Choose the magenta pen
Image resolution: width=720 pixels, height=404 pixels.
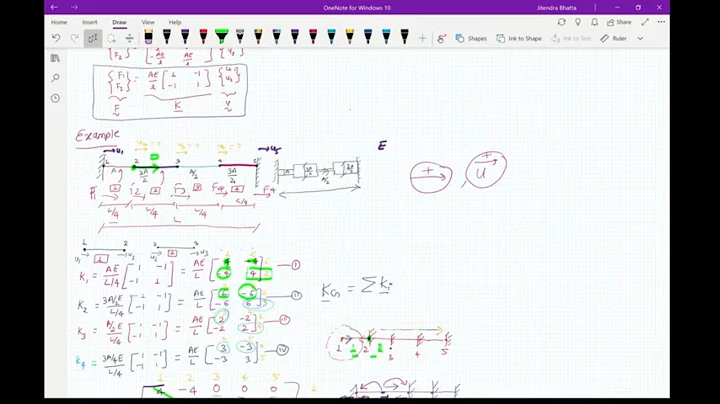tap(313, 37)
